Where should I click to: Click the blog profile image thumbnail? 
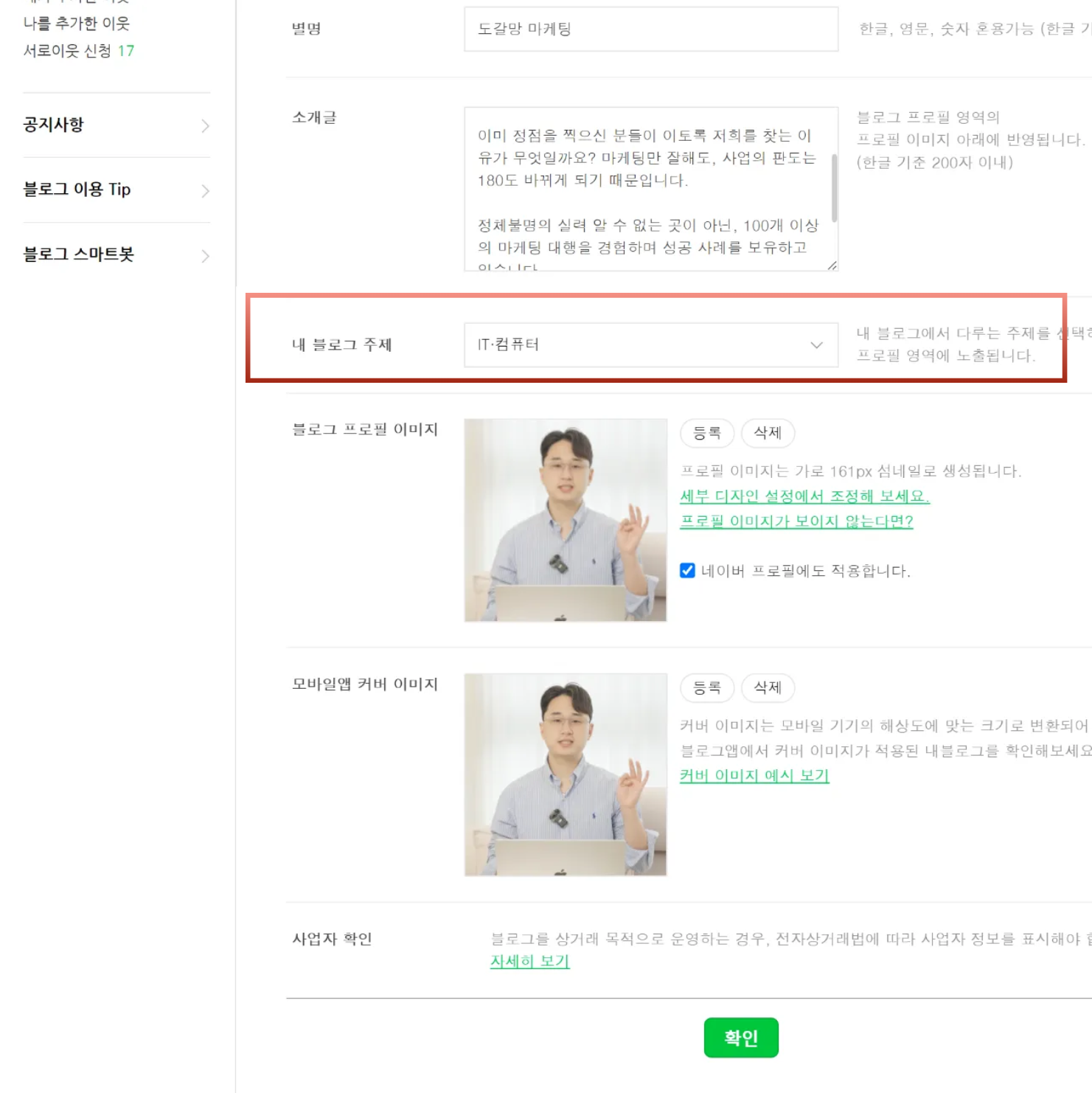click(566, 521)
